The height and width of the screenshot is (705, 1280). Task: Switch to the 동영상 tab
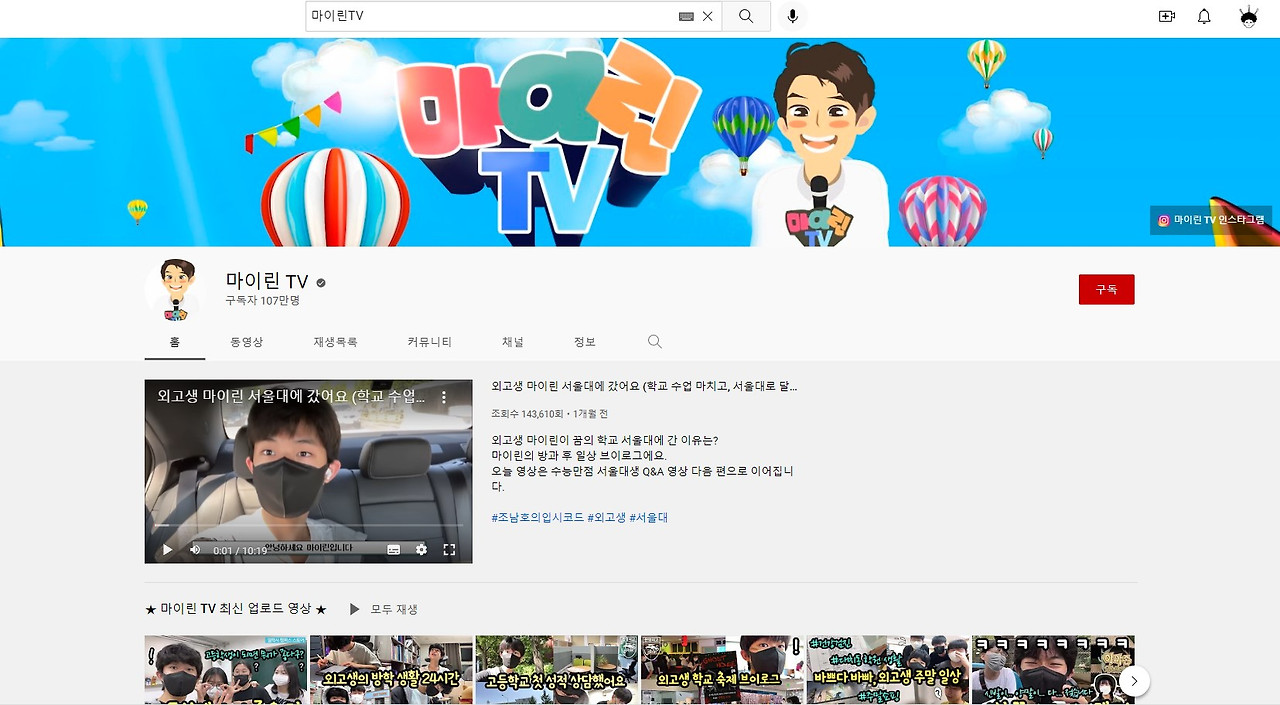point(246,342)
